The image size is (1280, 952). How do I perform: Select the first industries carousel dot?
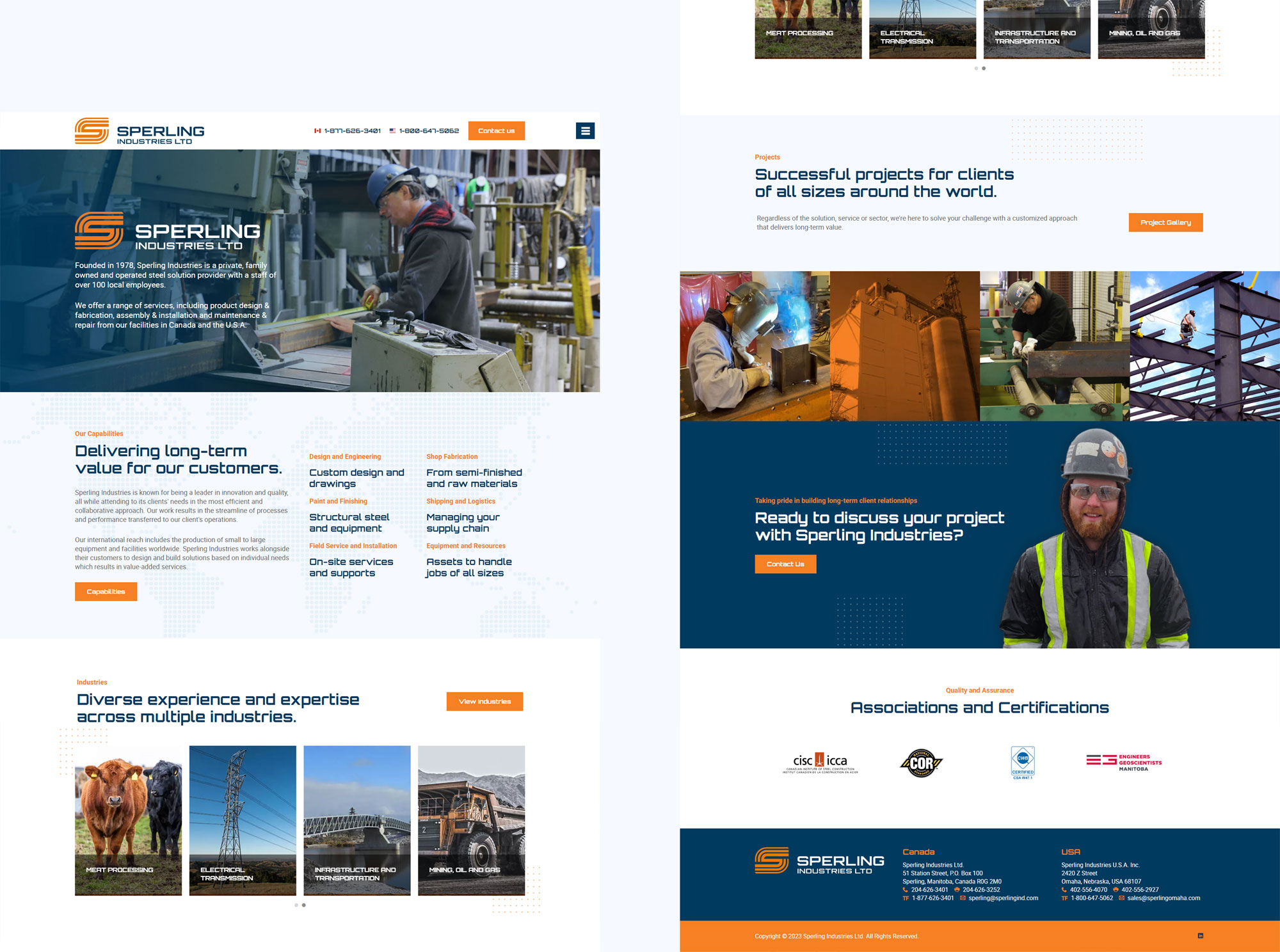[x=296, y=905]
